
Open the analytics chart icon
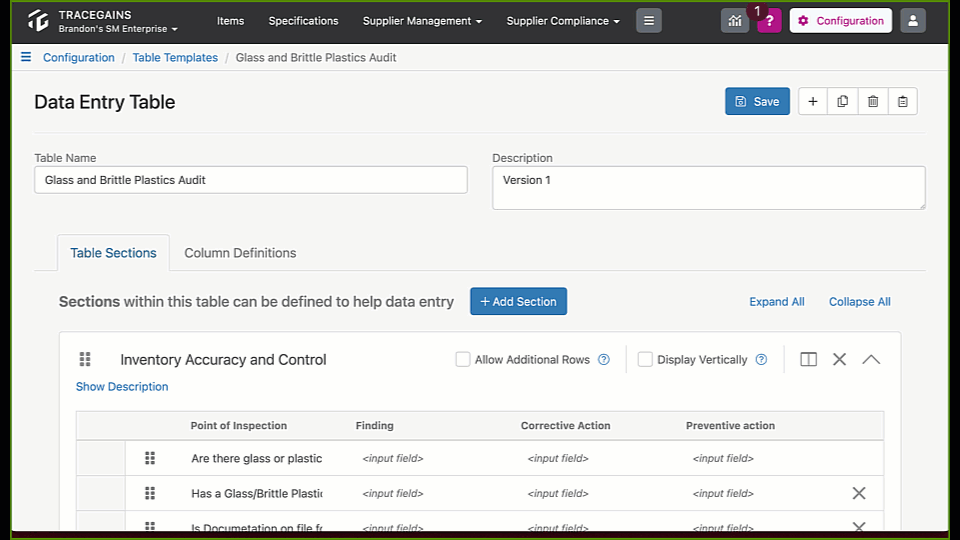click(735, 21)
